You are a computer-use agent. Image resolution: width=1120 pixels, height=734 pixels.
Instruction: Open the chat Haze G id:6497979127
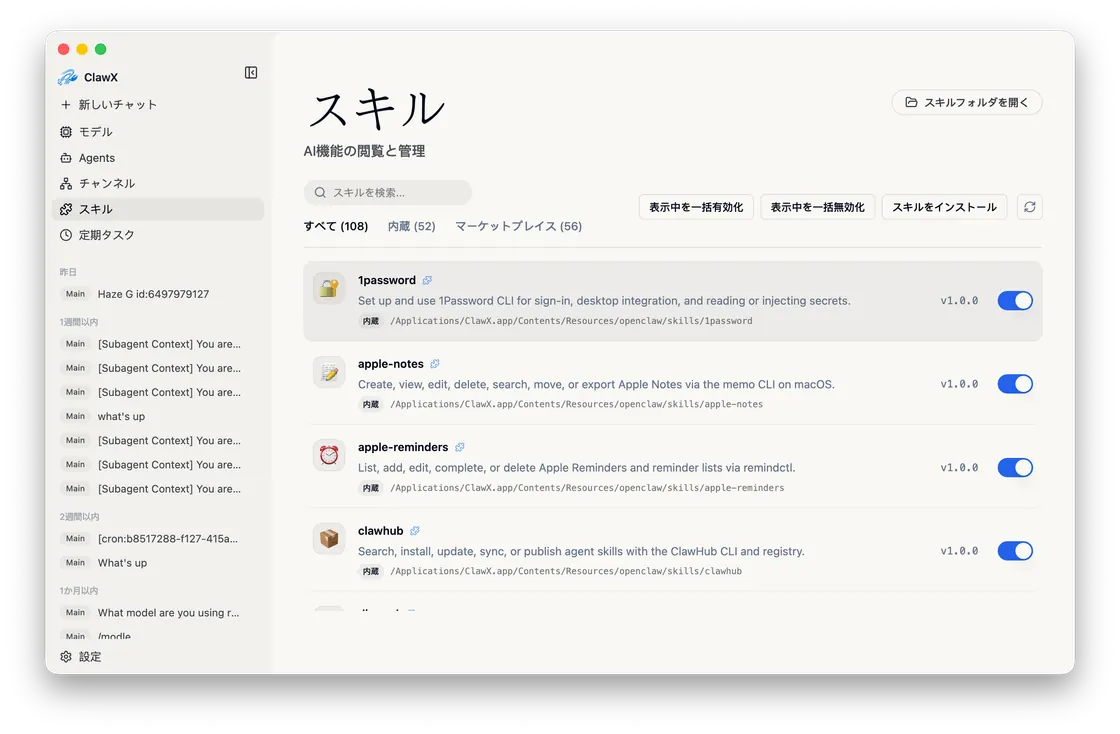coord(158,294)
